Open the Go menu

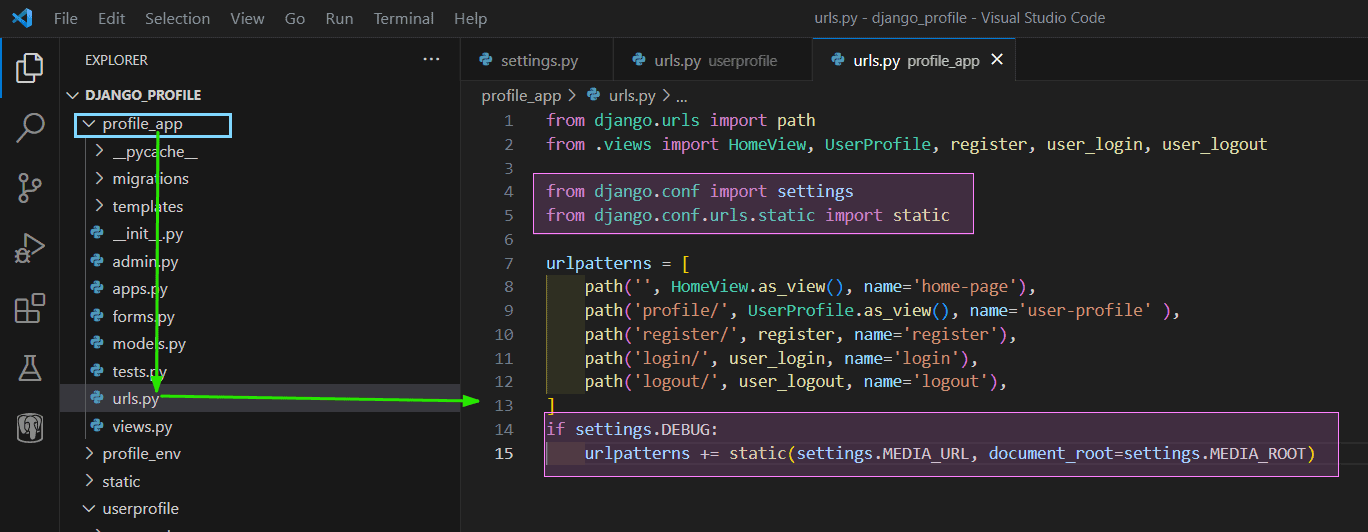click(x=295, y=18)
